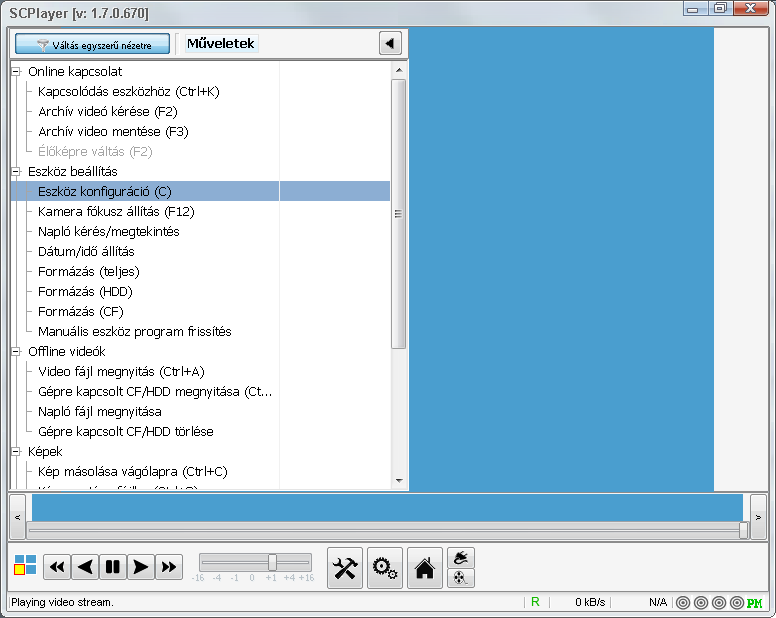Click the N/A status field
Screen dimensions: 776x618
click(x=658, y=602)
